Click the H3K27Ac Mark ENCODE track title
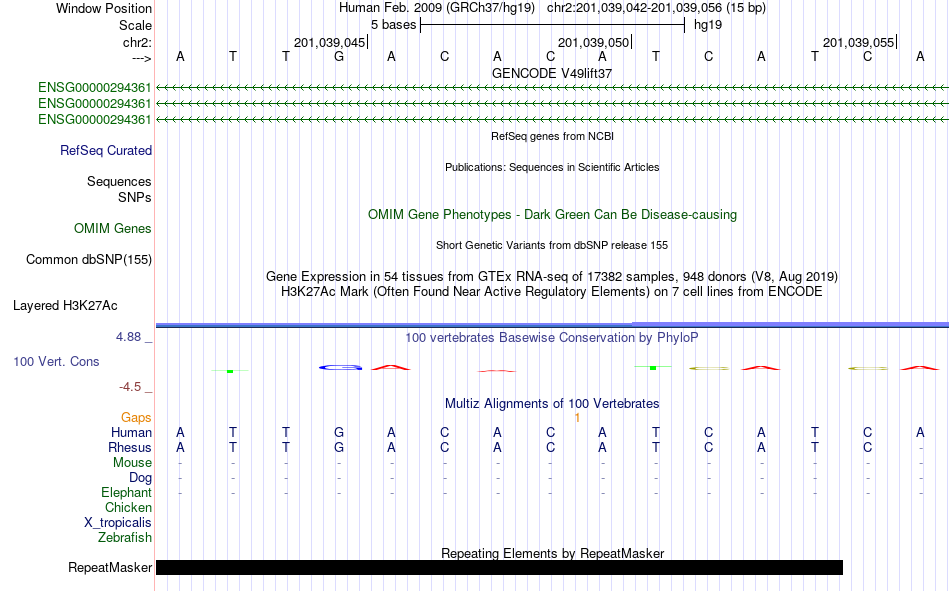Viewport: 950px width, 591px height. pos(552,292)
